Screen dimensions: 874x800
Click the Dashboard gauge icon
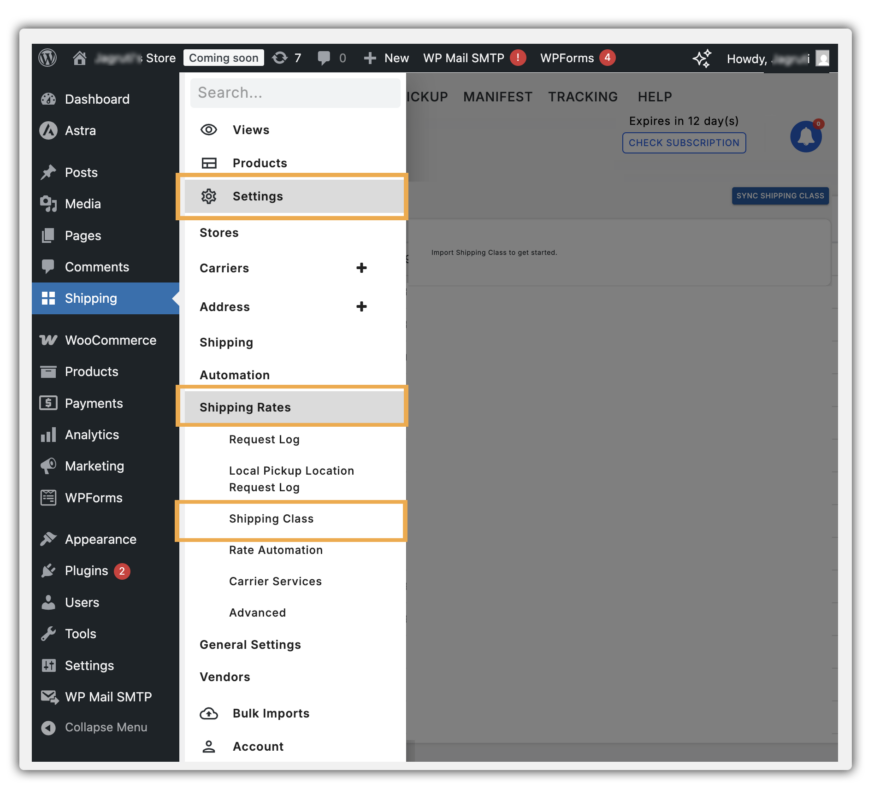pos(48,99)
